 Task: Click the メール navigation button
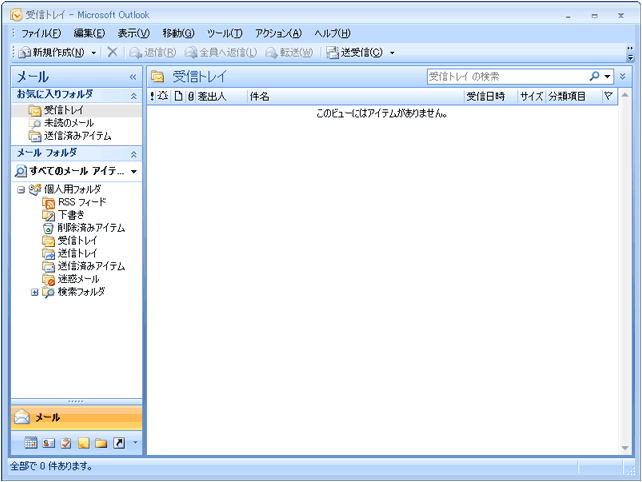[77, 418]
